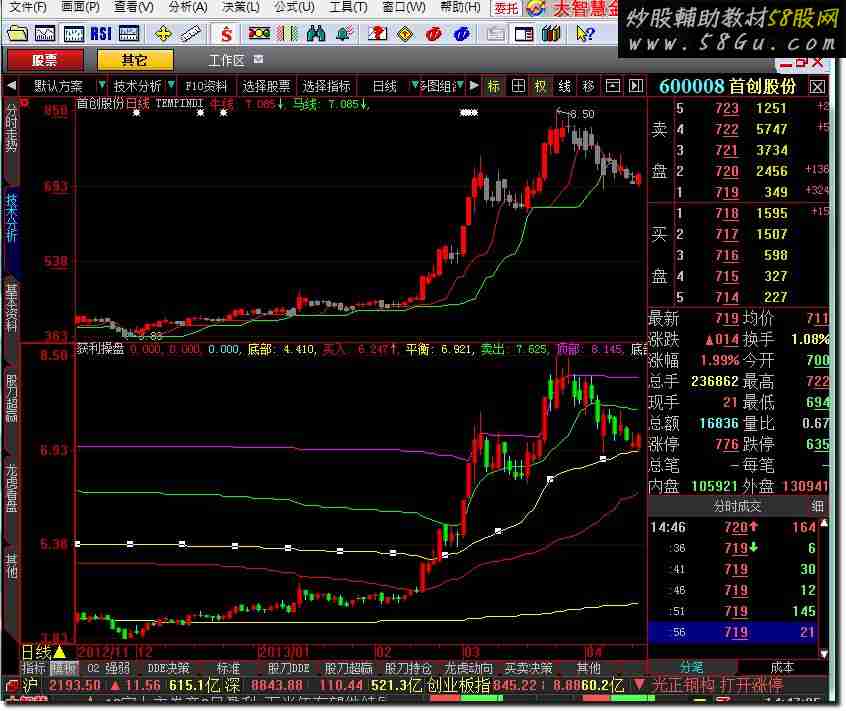This screenshot has height=711, width=846.
Task: Open the 多图组合 dropdown arrow
Action: click(x=460, y=85)
